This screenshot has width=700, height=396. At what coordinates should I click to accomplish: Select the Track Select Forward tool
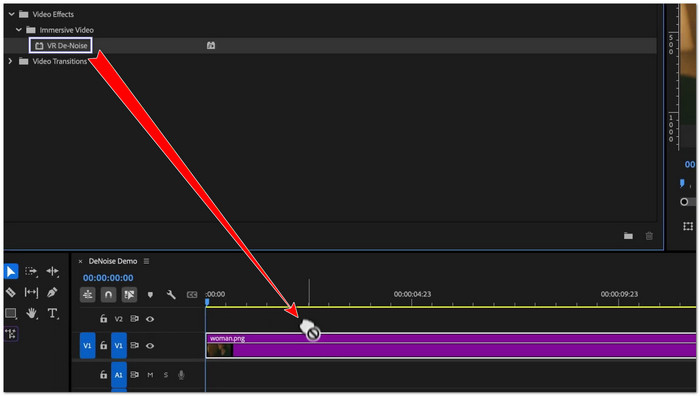click(31, 271)
